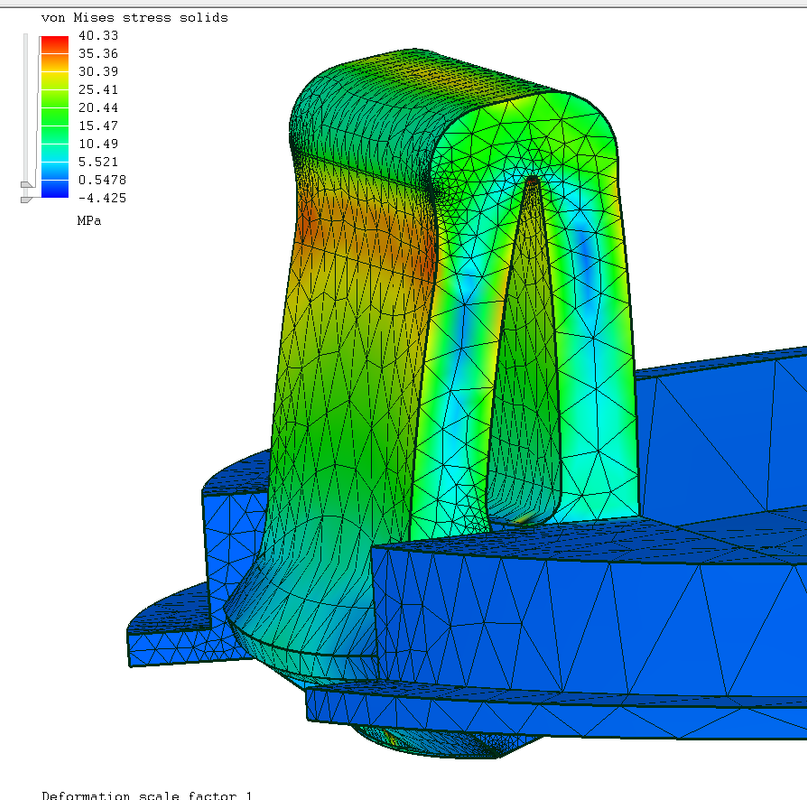Click the legend value 15.47
The height and width of the screenshot is (800, 807).
[98, 126]
